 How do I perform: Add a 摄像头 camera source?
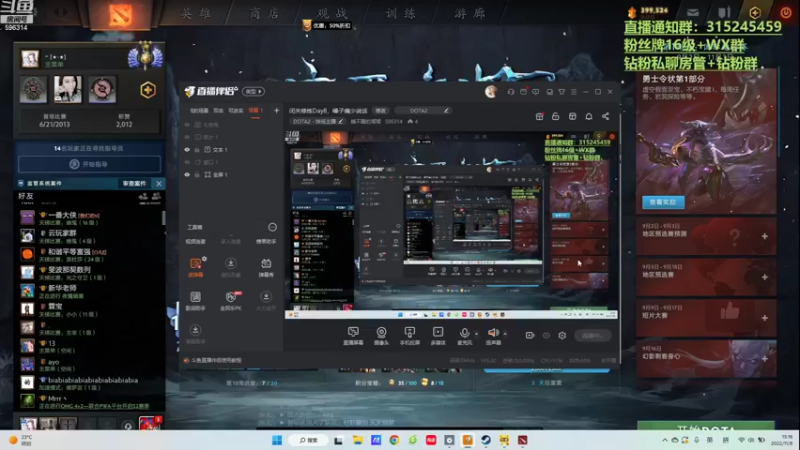[x=381, y=336]
